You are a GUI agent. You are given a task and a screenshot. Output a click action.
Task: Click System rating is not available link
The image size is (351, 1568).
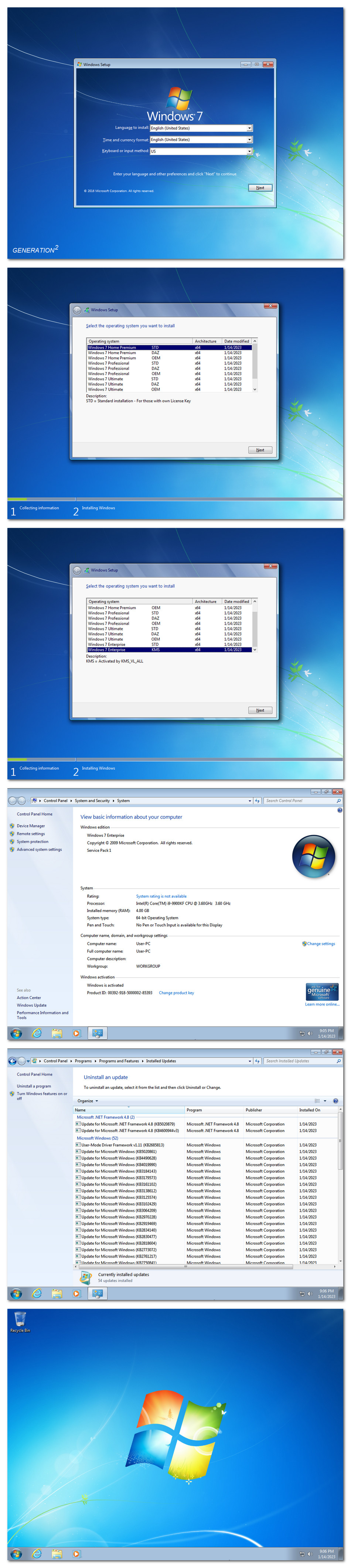point(161,897)
